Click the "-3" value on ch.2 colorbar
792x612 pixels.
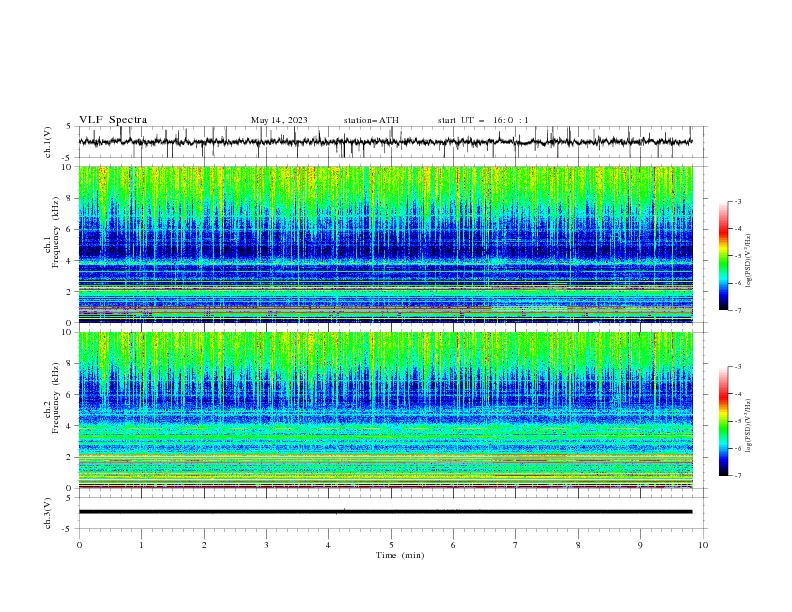738,367
